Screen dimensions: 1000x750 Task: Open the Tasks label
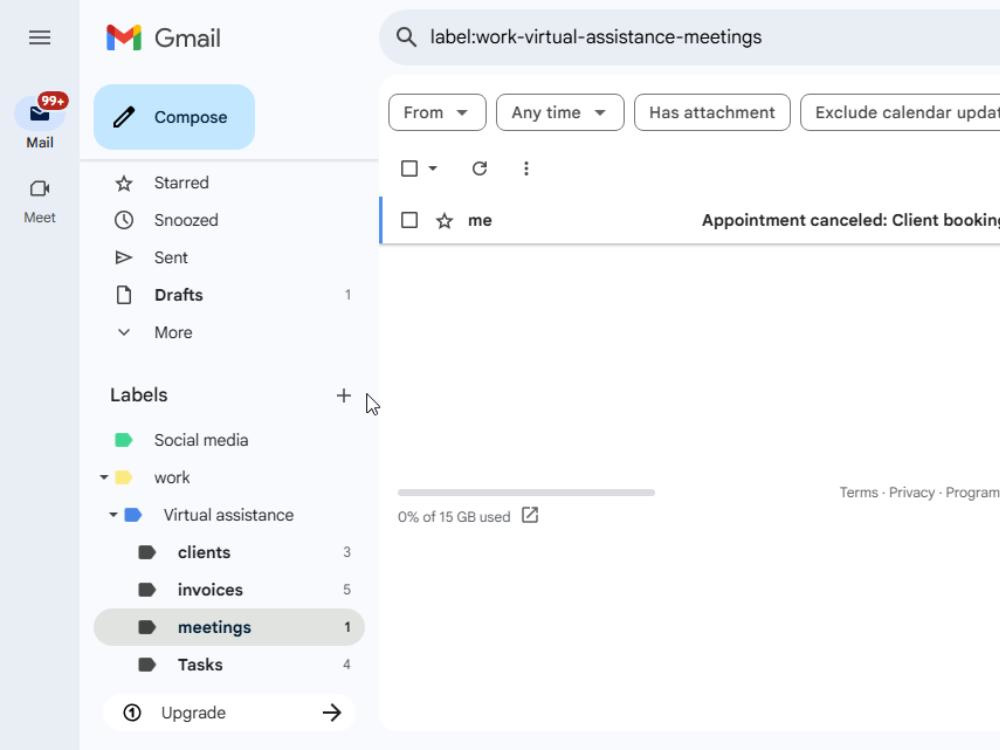(x=230, y=665)
